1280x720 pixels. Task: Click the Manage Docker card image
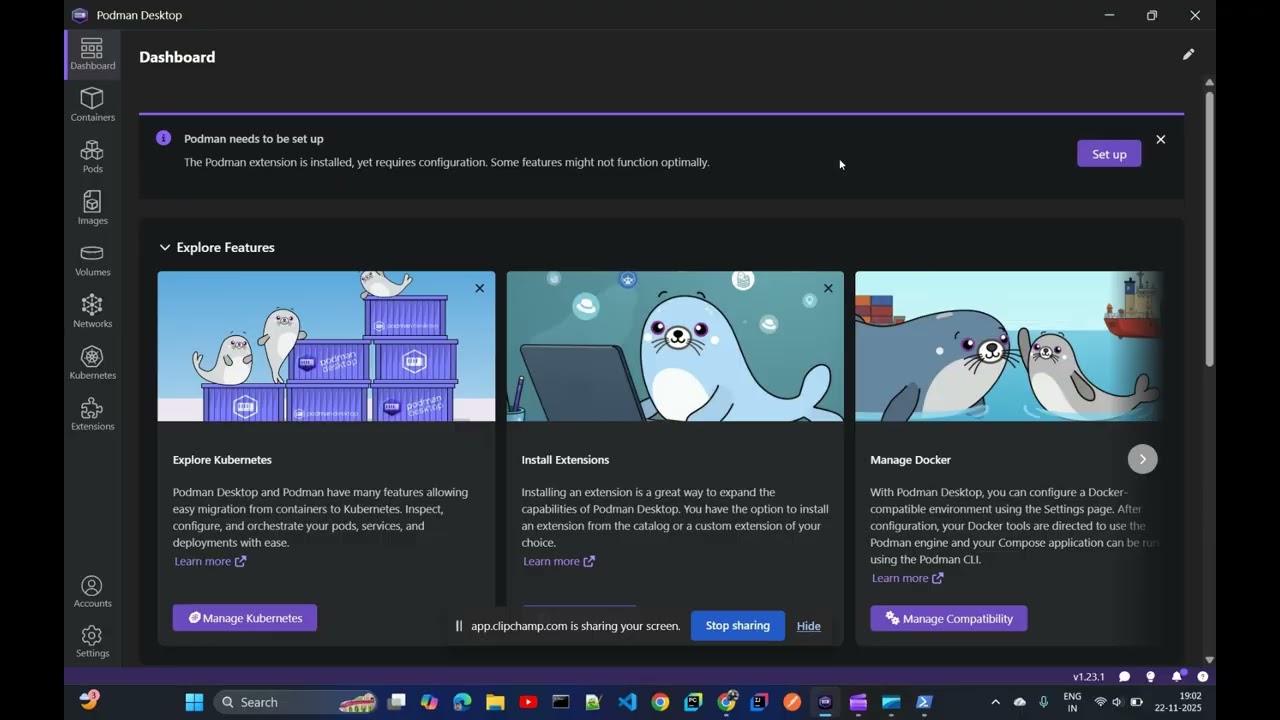[1008, 346]
